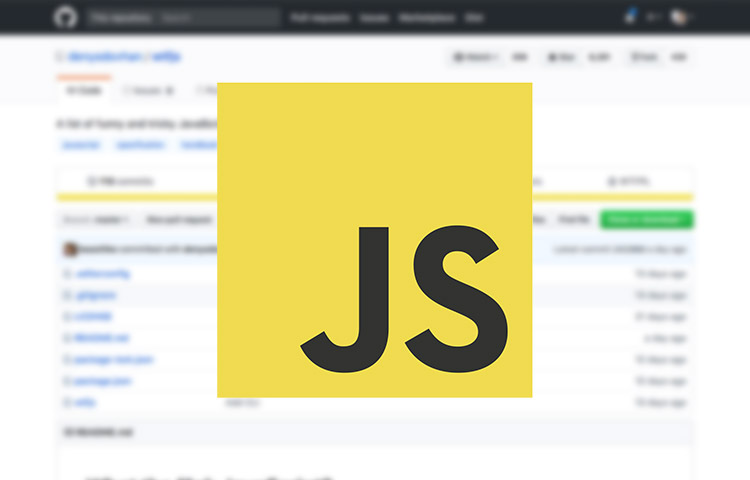Switch to the repository Issues tab
Screen dimensions: 750x480
(149, 91)
